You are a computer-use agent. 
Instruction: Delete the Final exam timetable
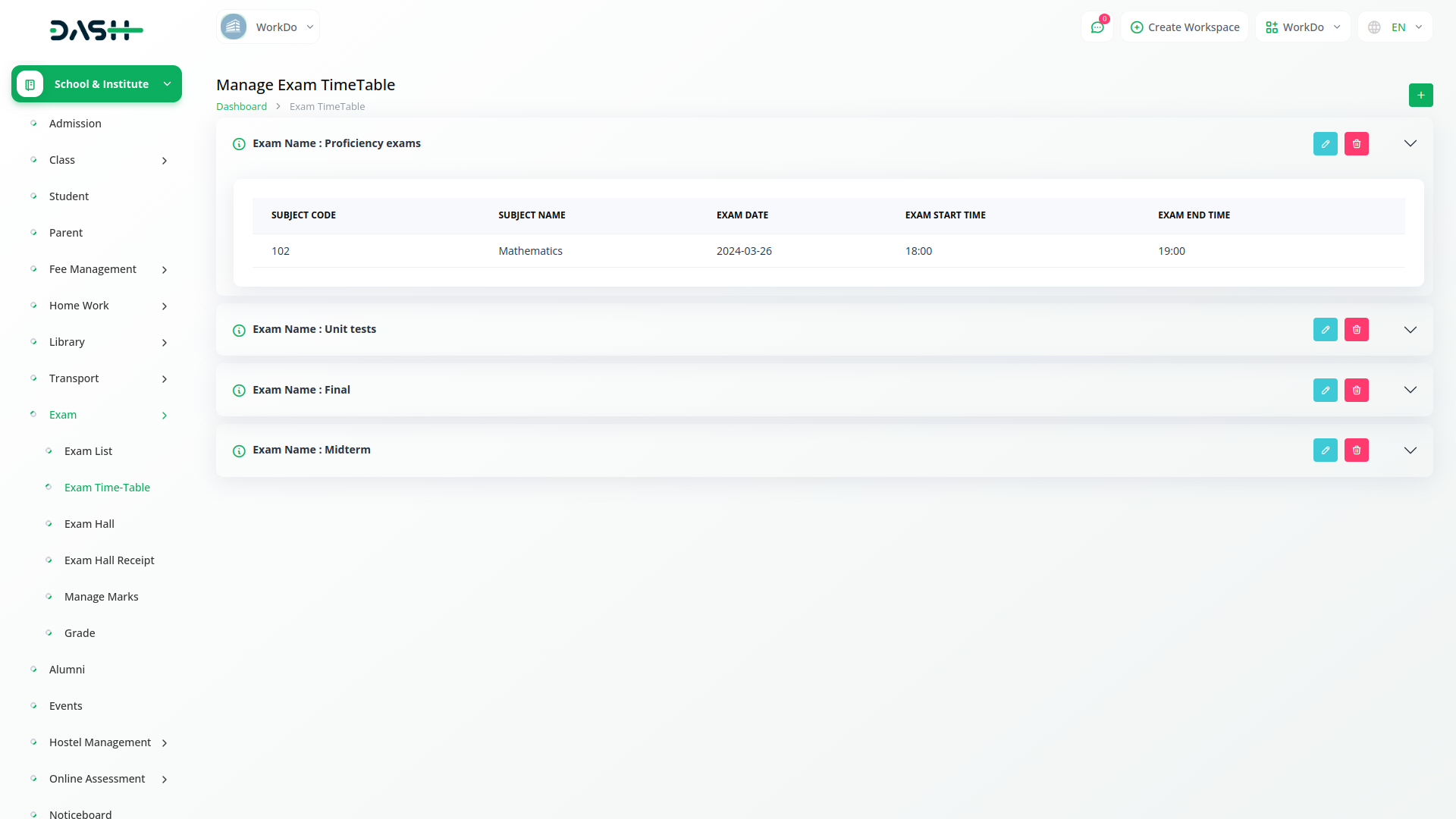1356,390
